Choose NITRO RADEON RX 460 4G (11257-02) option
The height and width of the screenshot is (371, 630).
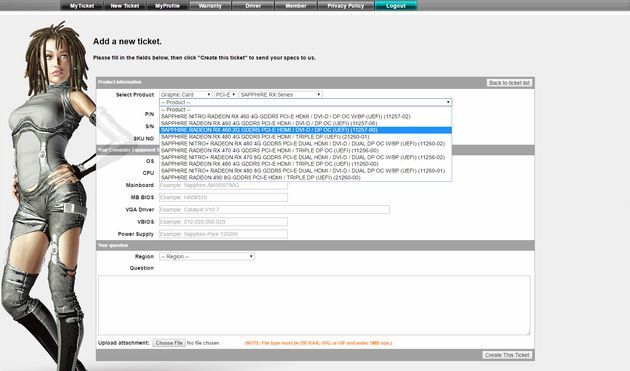[x=305, y=116]
